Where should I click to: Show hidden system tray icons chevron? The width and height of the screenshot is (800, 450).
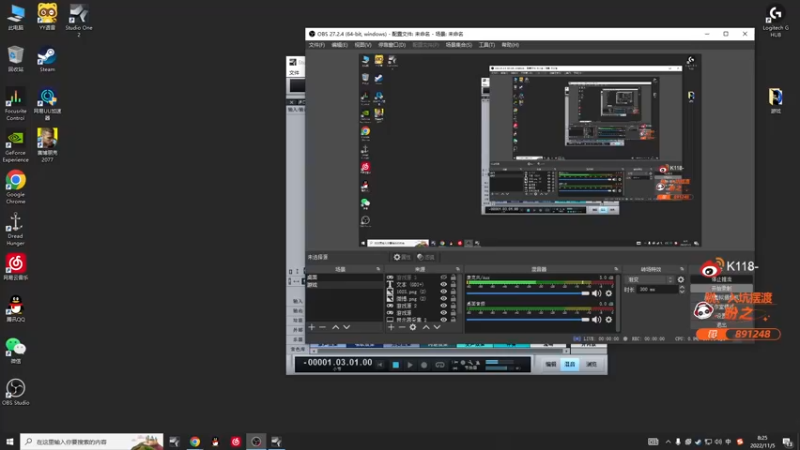[668, 442]
